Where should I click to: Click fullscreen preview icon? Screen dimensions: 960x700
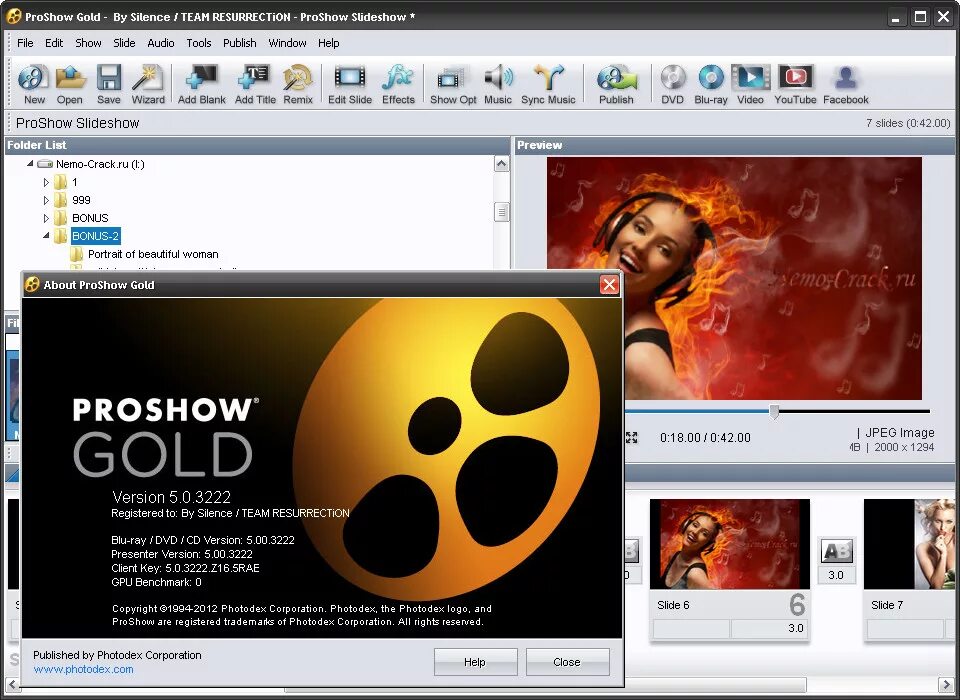pyautogui.click(x=632, y=437)
